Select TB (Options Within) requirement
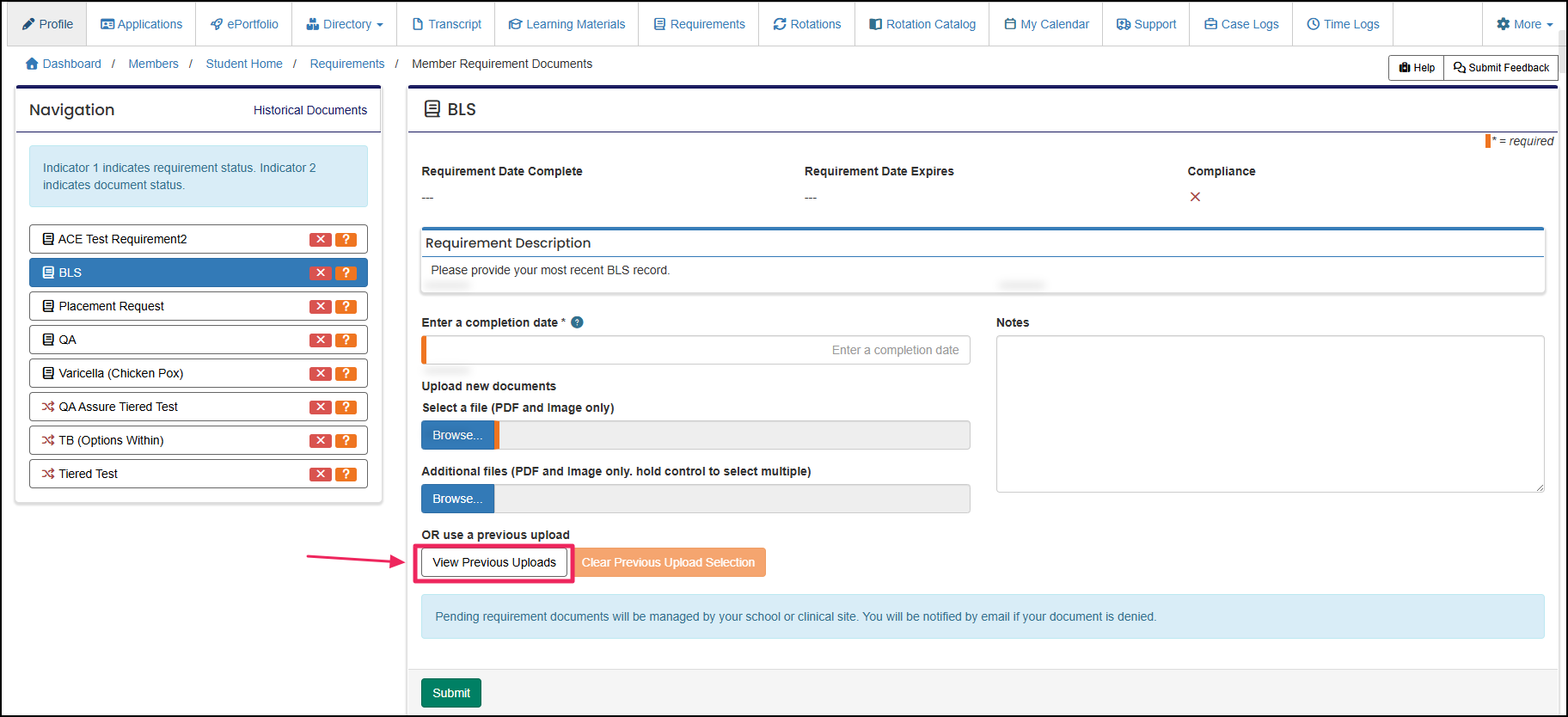The width and height of the screenshot is (1568, 717). (x=199, y=440)
